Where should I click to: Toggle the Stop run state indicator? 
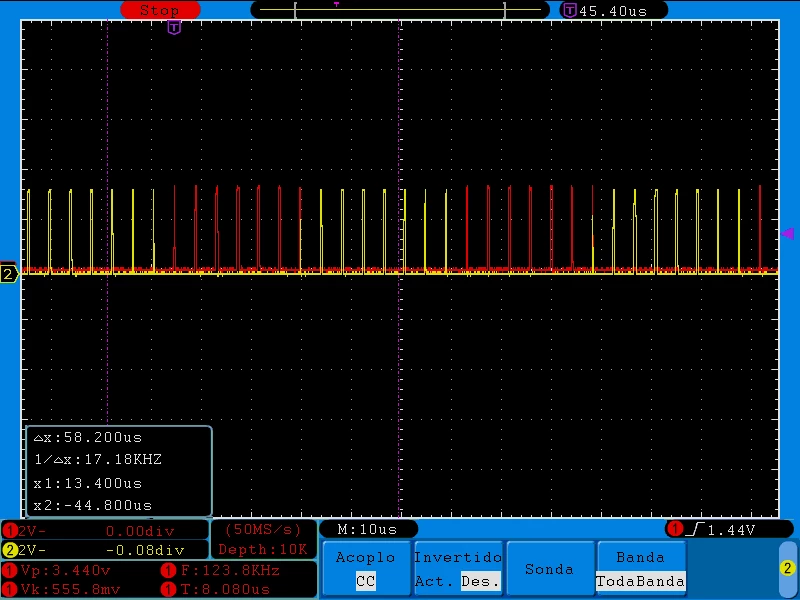tap(160, 10)
